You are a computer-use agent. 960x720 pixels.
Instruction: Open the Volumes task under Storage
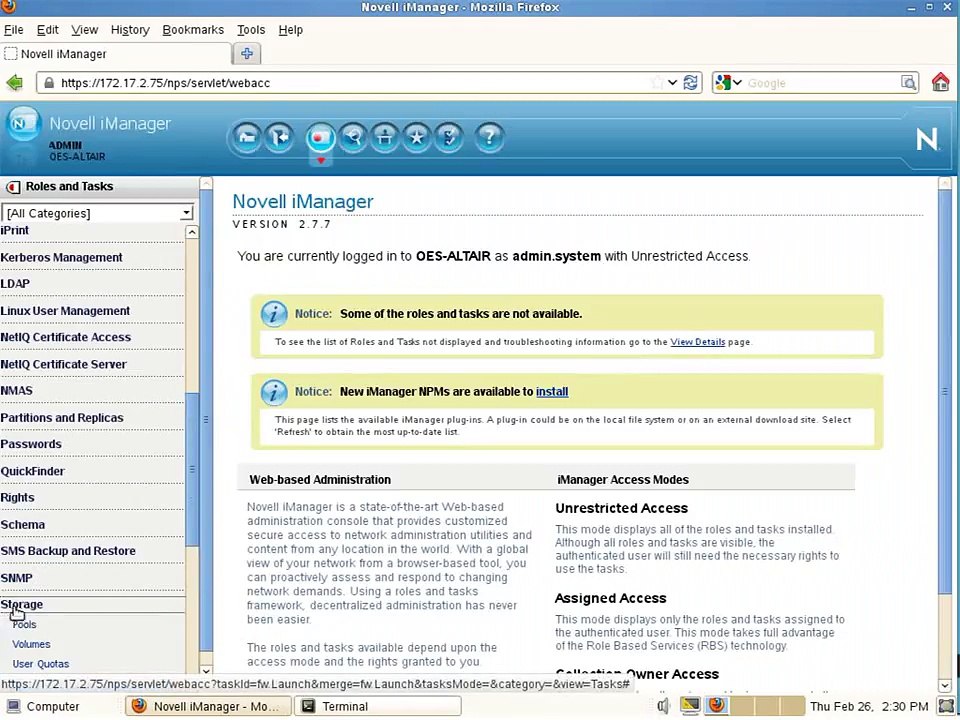click(x=31, y=644)
